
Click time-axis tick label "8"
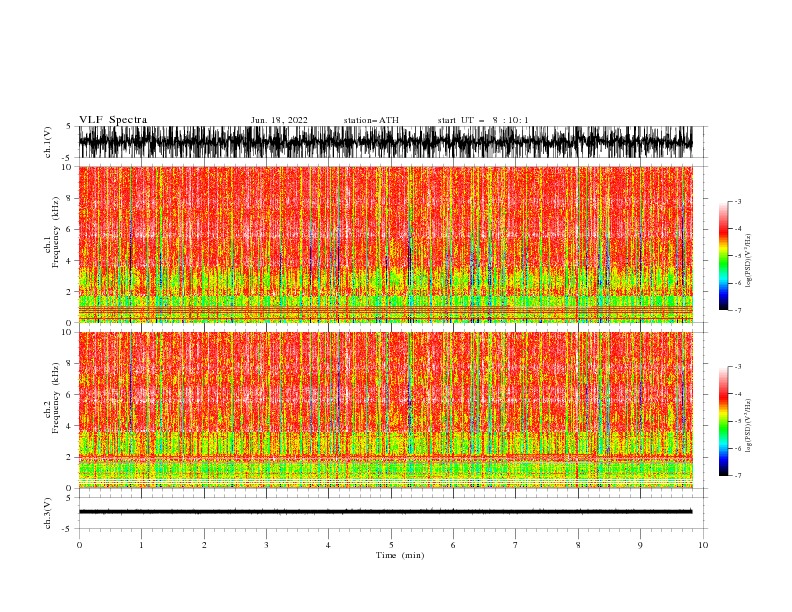point(578,545)
